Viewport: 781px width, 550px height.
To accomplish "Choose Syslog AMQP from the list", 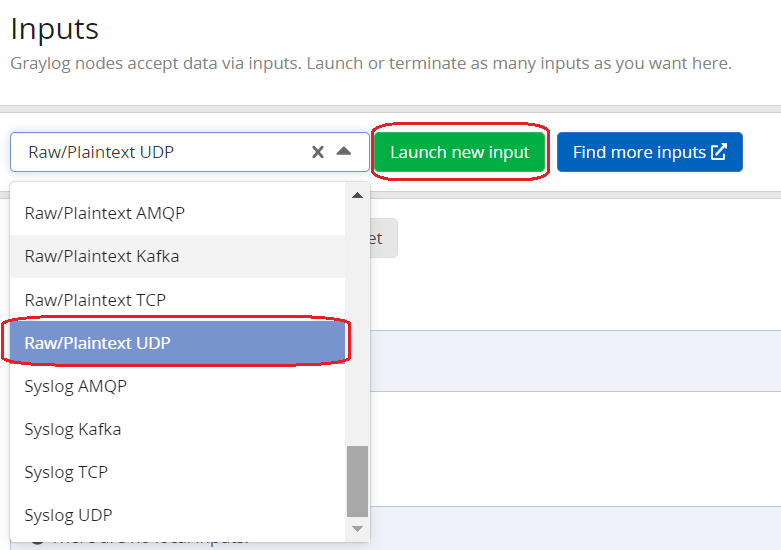I will click(x=177, y=386).
